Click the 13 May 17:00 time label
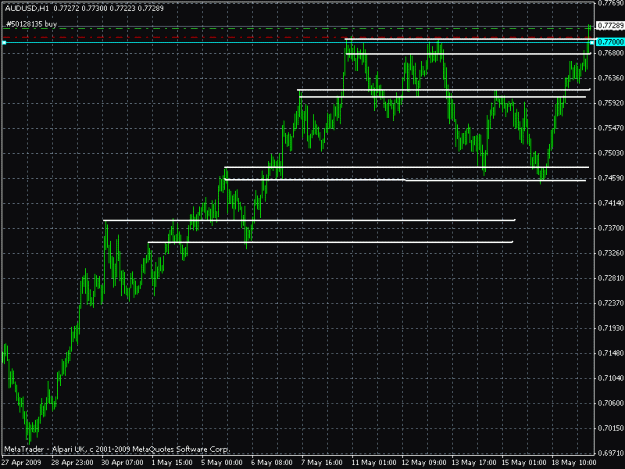Viewport: 625px width, 469px height. pos(474,463)
